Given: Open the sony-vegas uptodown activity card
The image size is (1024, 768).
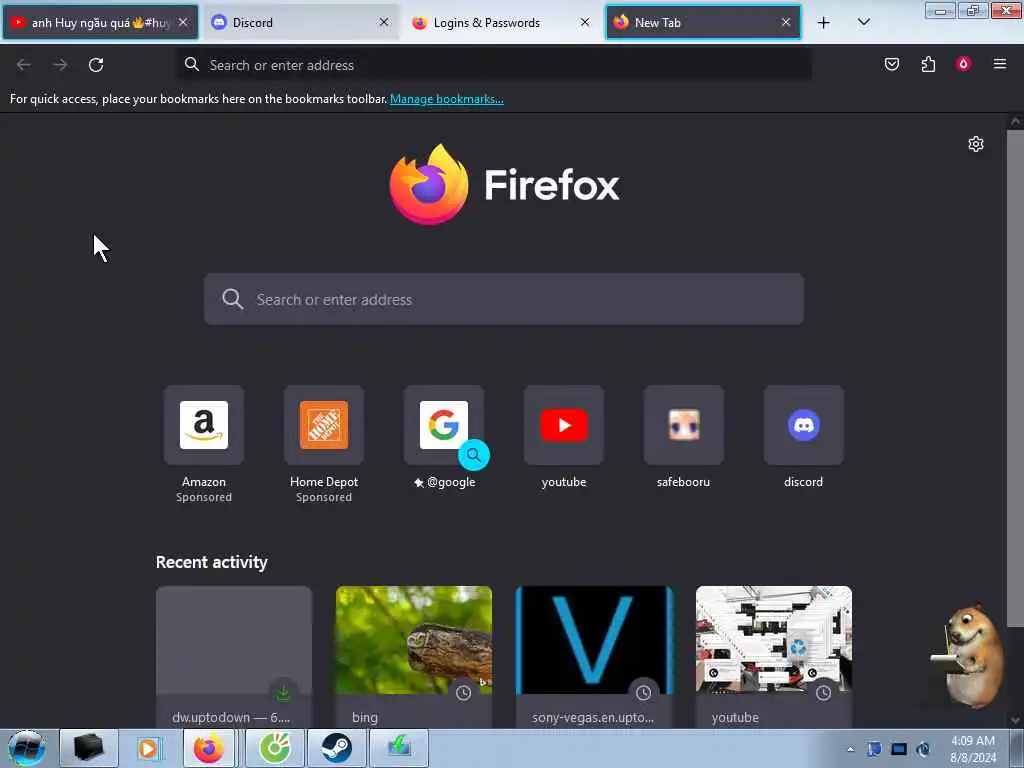Looking at the screenshot, I should pos(594,656).
